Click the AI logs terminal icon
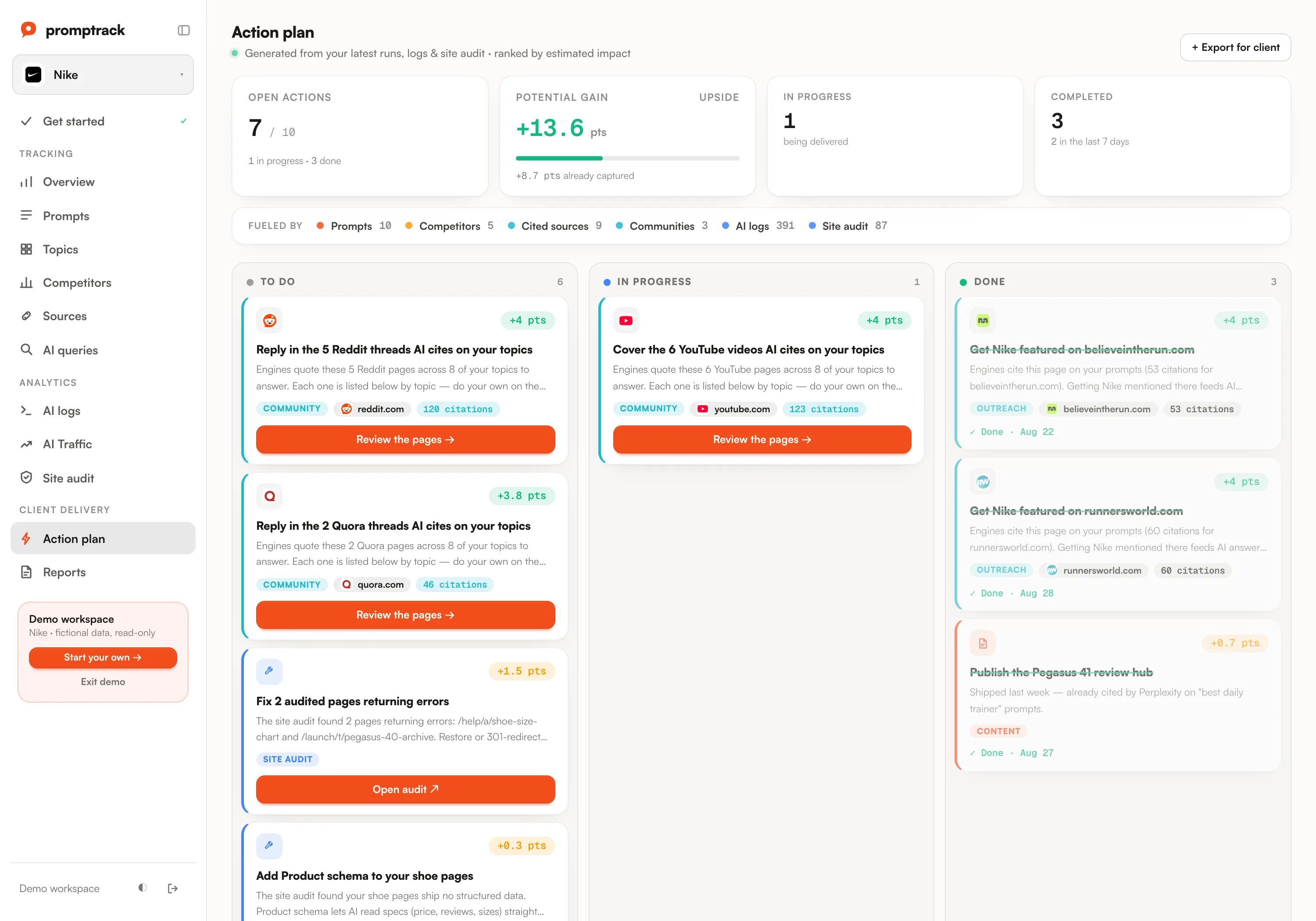 tap(26, 411)
